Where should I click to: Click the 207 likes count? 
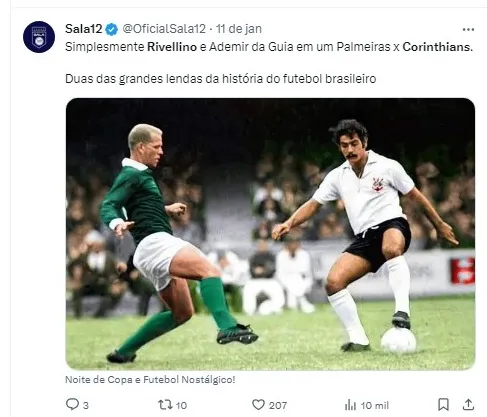[278, 405]
